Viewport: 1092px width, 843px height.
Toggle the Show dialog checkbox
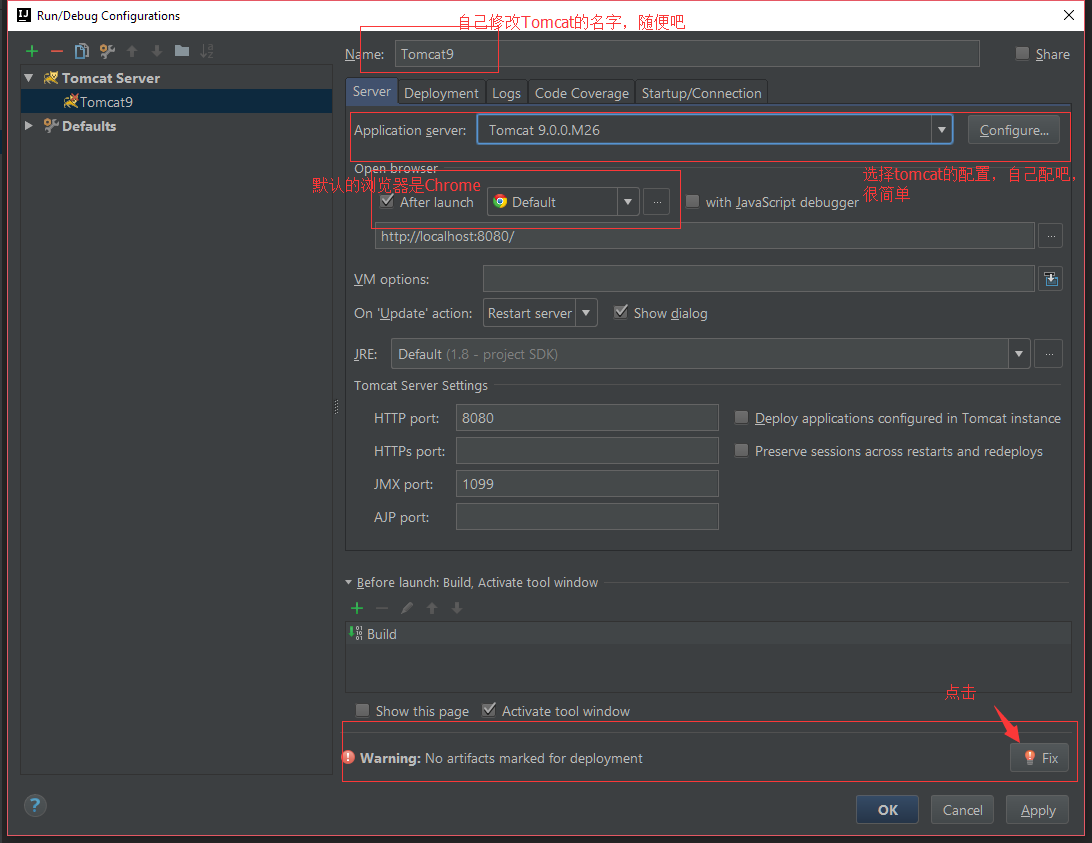tap(621, 312)
